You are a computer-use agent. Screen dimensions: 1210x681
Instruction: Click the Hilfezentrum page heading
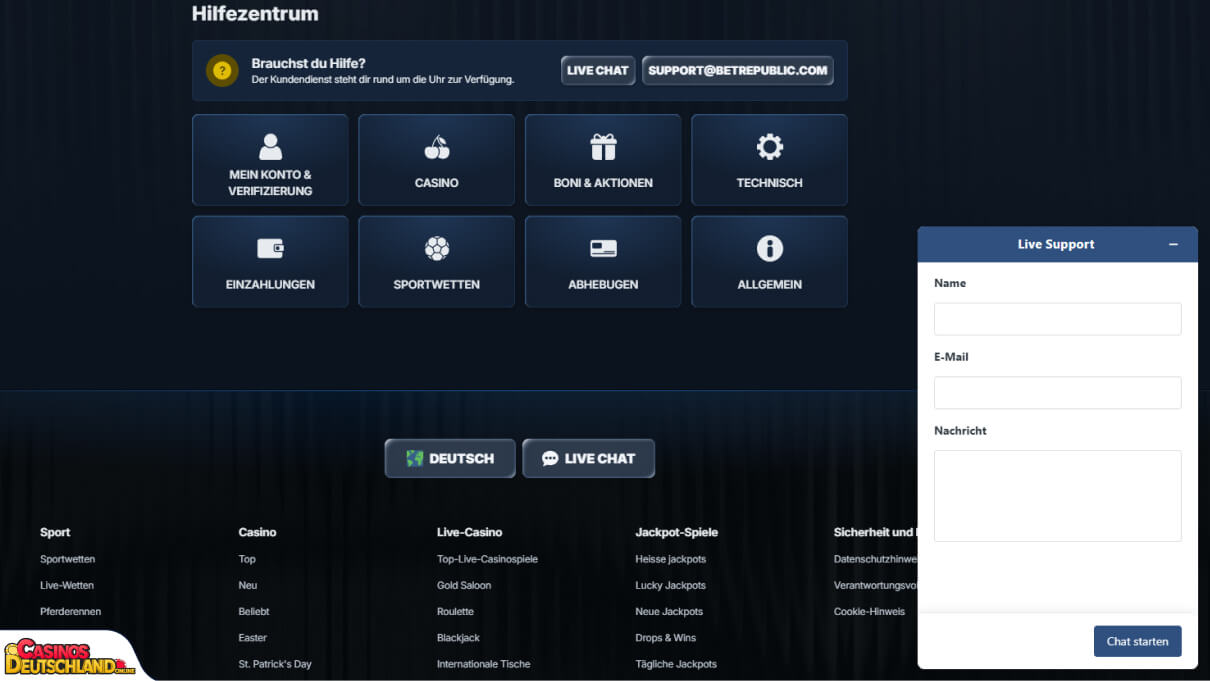[255, 14]
